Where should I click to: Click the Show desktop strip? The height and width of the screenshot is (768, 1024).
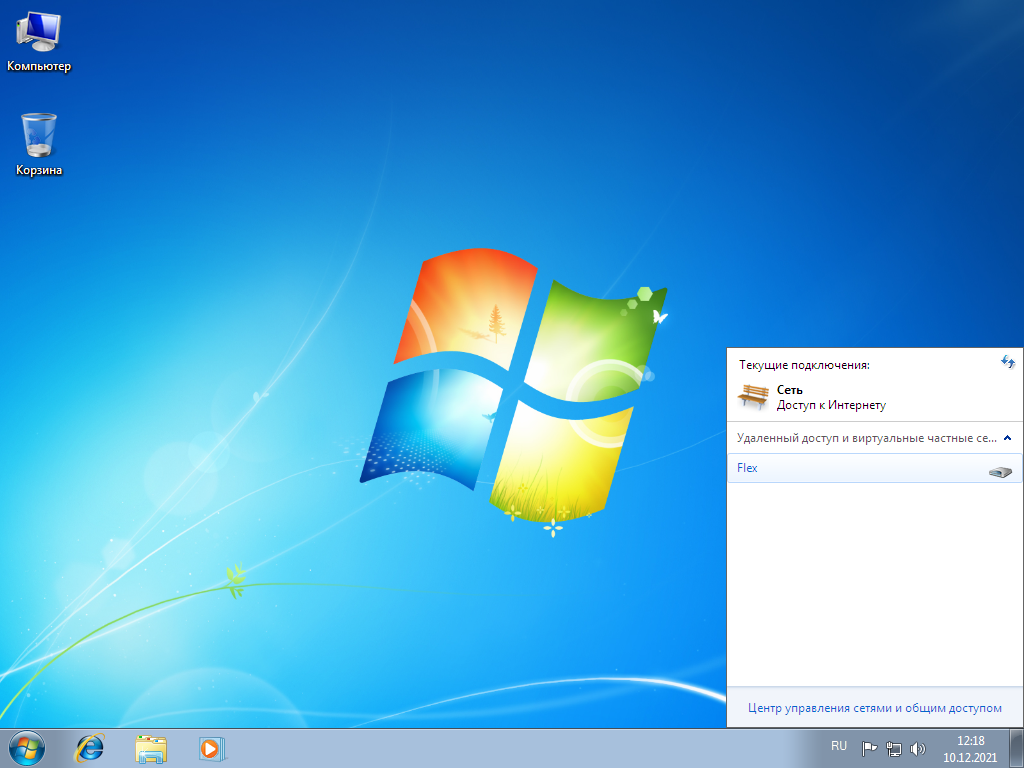1017,748
